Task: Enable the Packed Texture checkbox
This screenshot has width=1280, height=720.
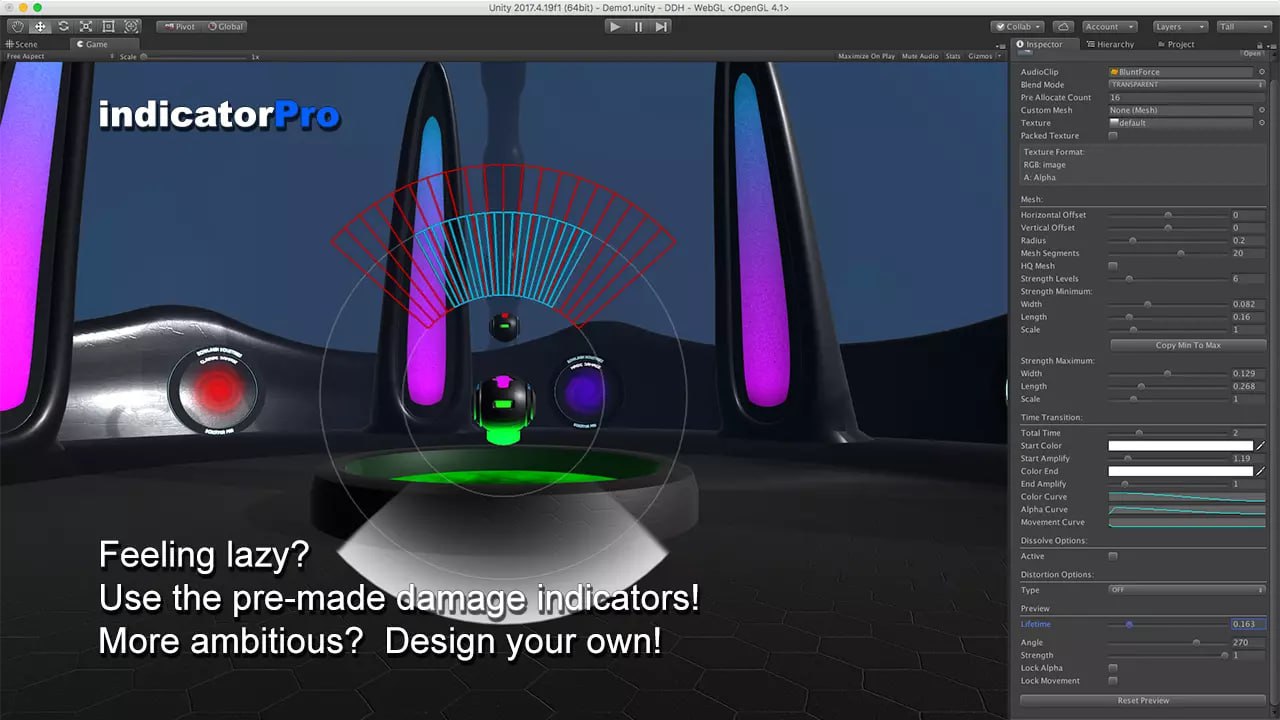Action: click(x=1113, y=136)
